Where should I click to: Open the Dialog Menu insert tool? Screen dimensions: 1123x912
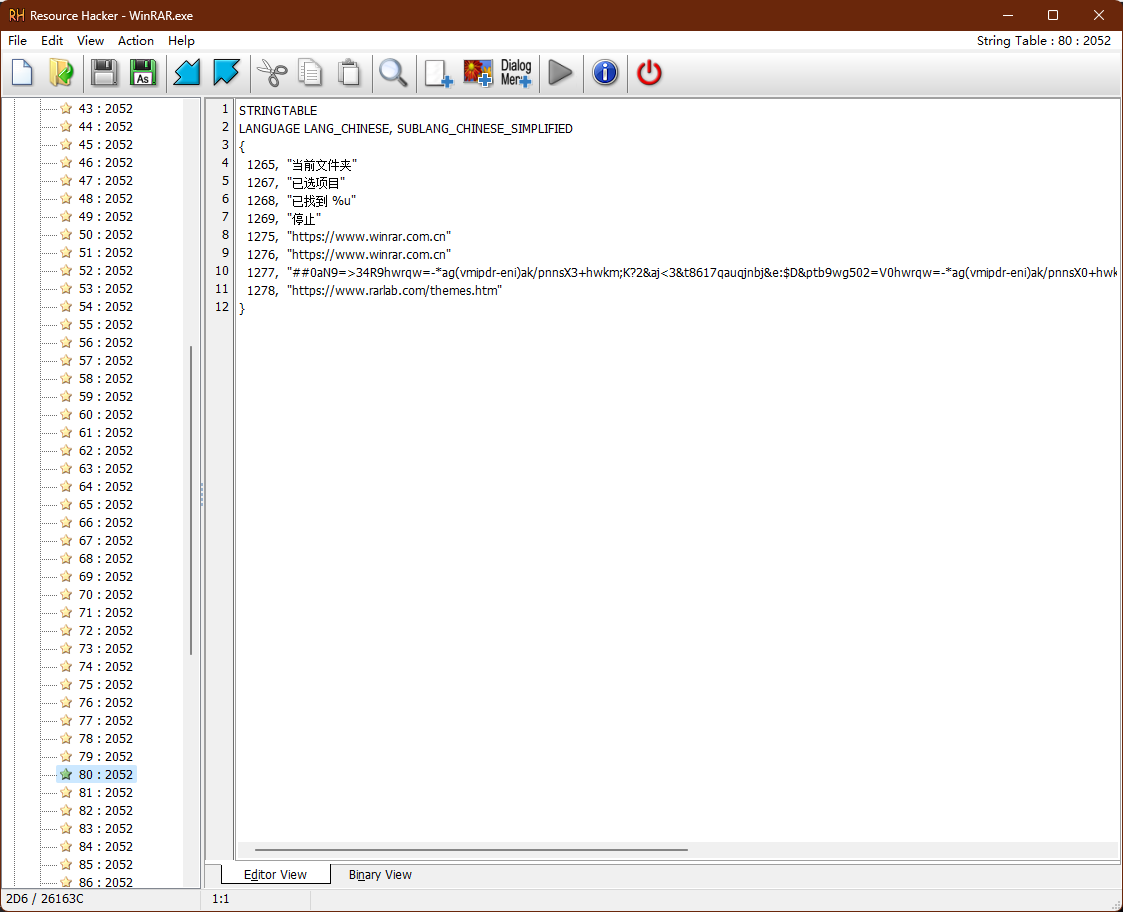[516, 73]
